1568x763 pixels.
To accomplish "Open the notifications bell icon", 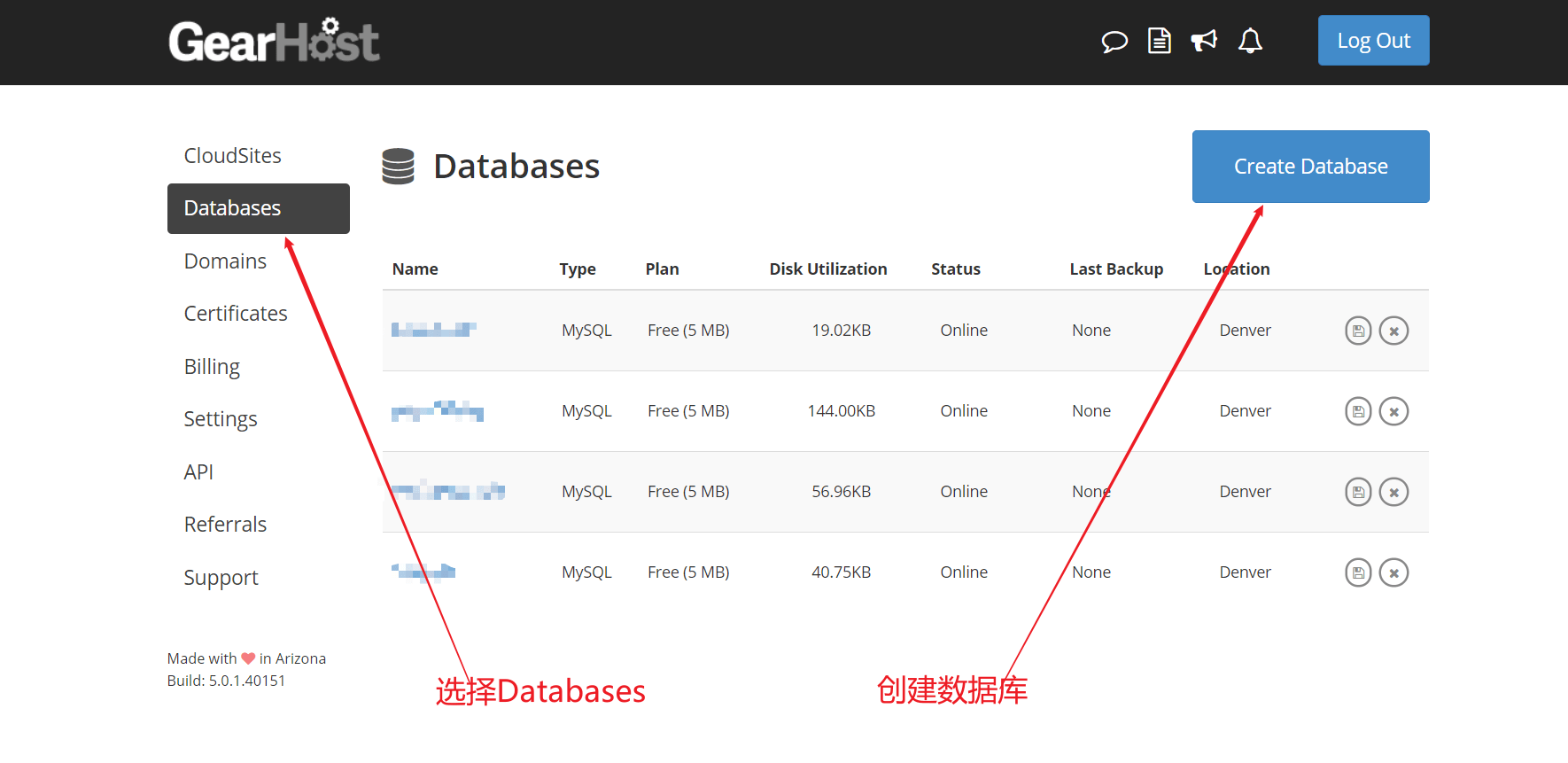I will click(1250, 41).
